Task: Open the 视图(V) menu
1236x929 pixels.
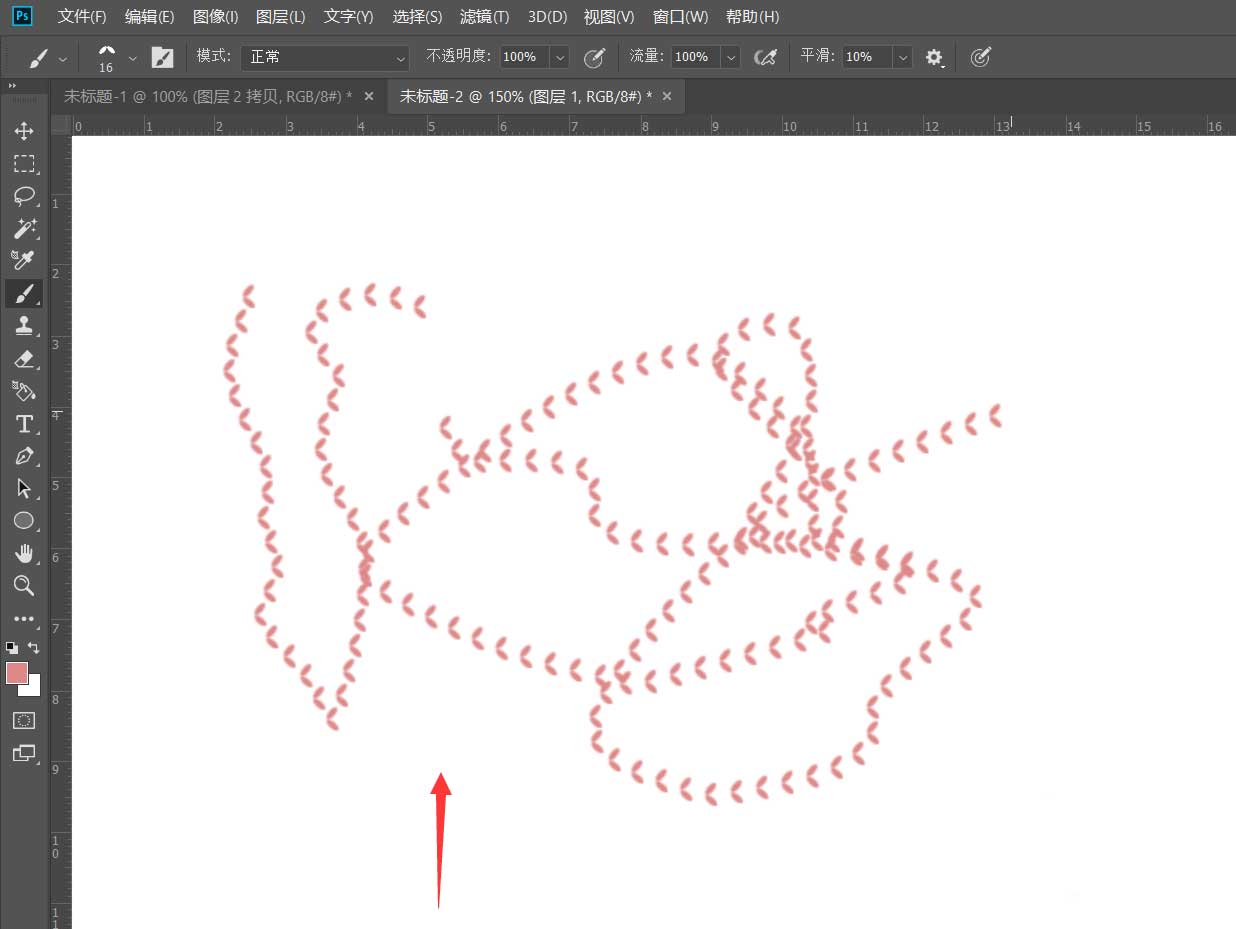Action: click(609, 17)
